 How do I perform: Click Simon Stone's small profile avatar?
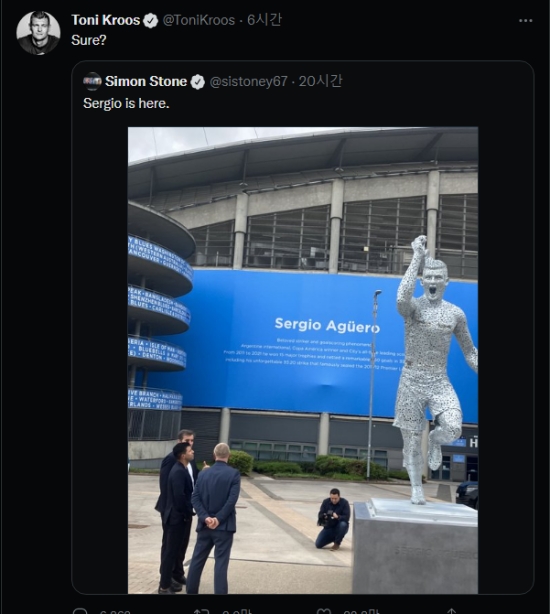[92, 81]
